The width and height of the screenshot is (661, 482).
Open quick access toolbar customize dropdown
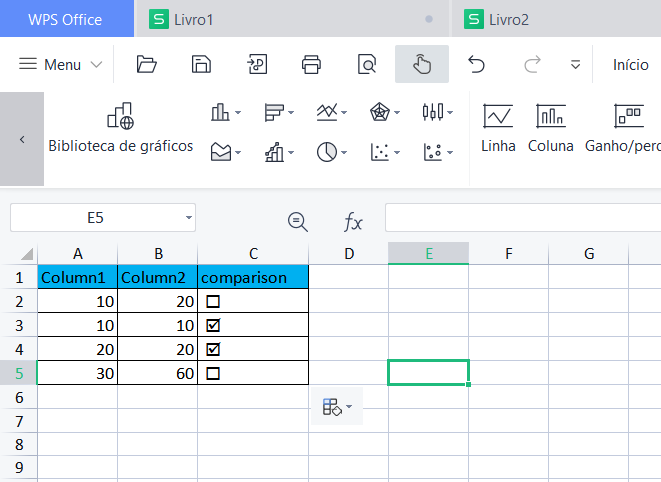coord(575,65)
